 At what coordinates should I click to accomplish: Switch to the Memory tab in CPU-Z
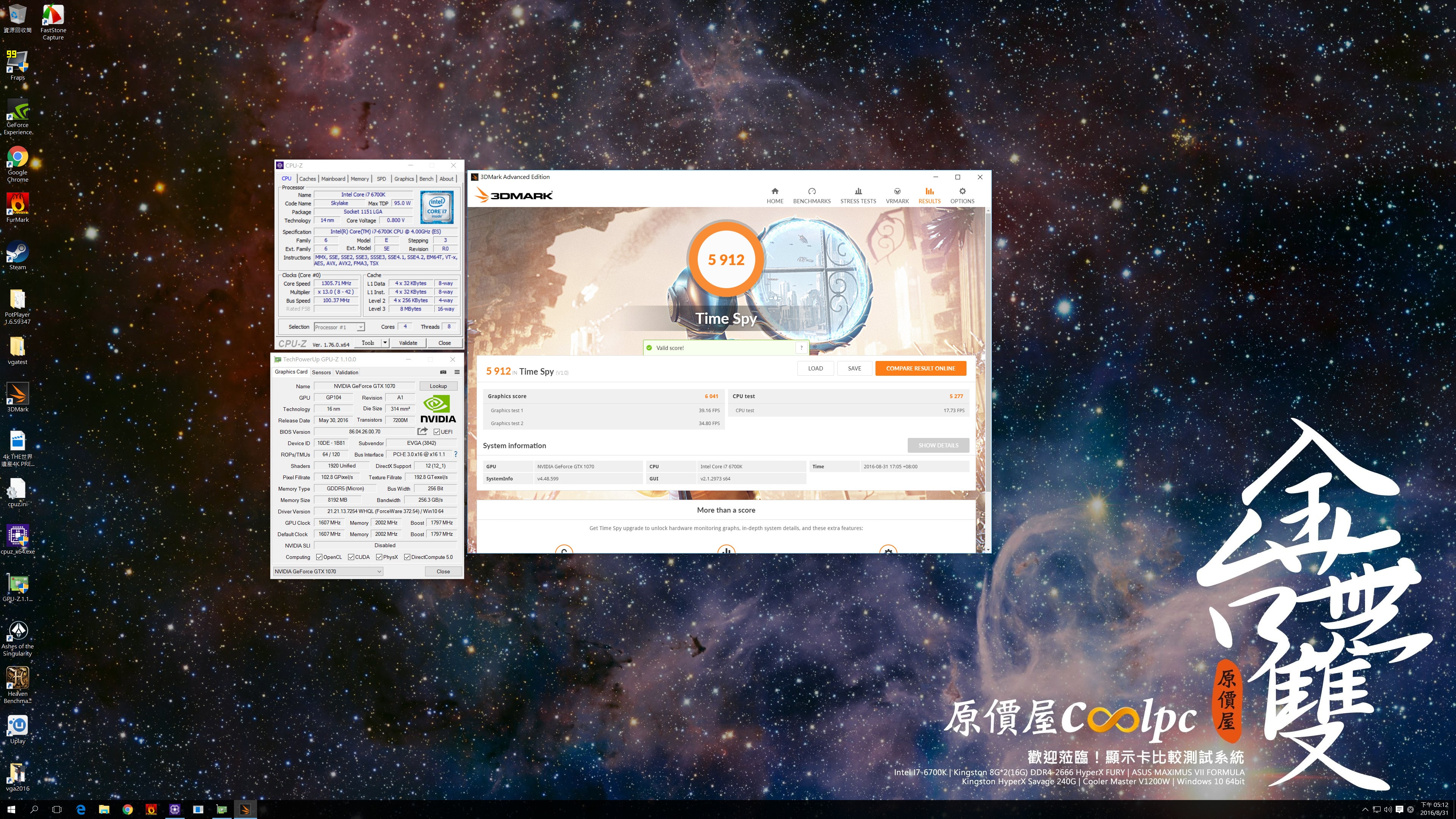[359, 179]
